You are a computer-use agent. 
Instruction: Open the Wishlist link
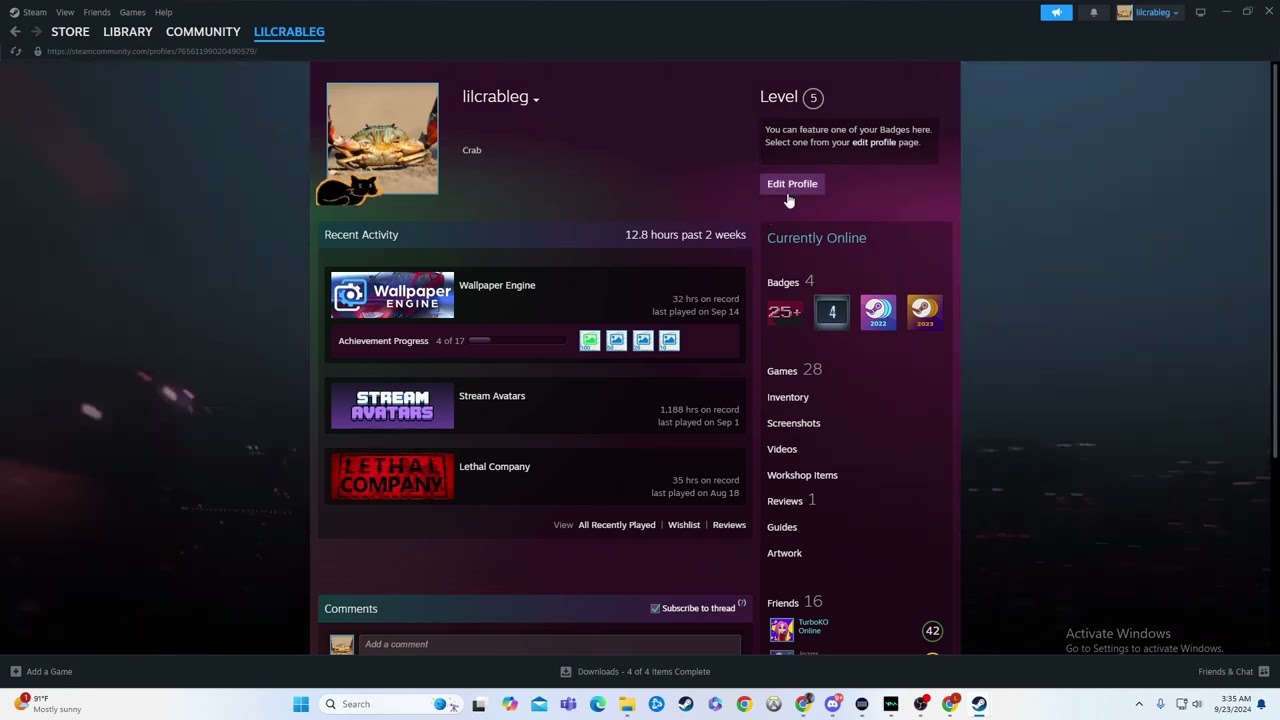[683, 524]
